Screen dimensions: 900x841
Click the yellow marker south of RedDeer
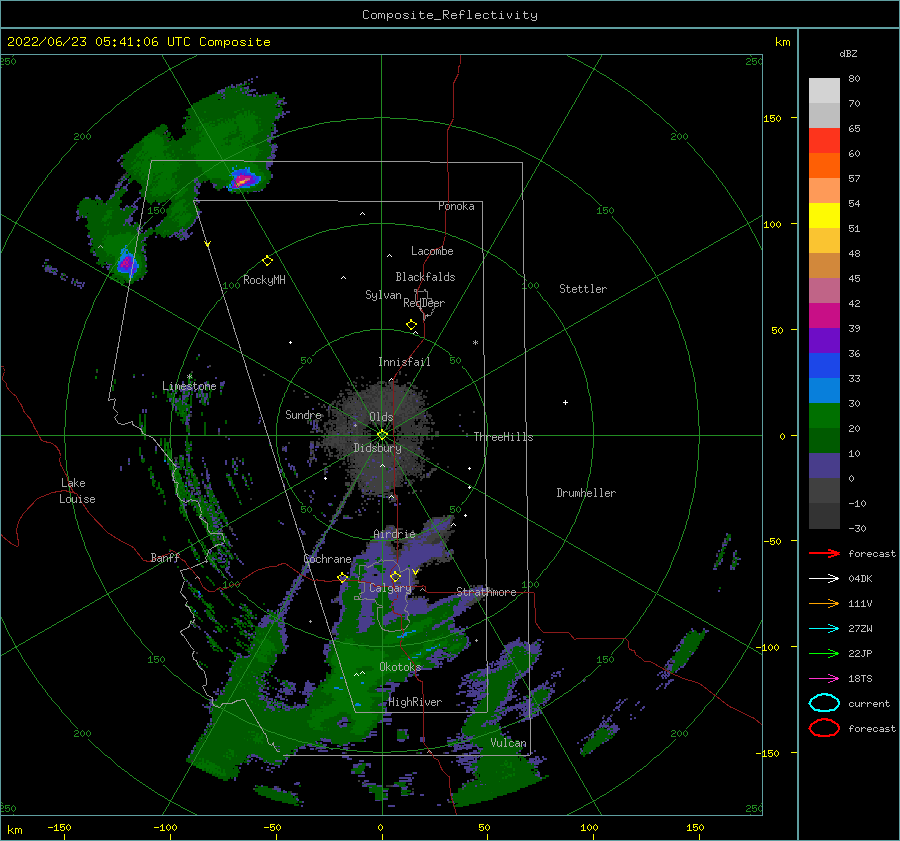pyautogui.click(x=411, y=325)
